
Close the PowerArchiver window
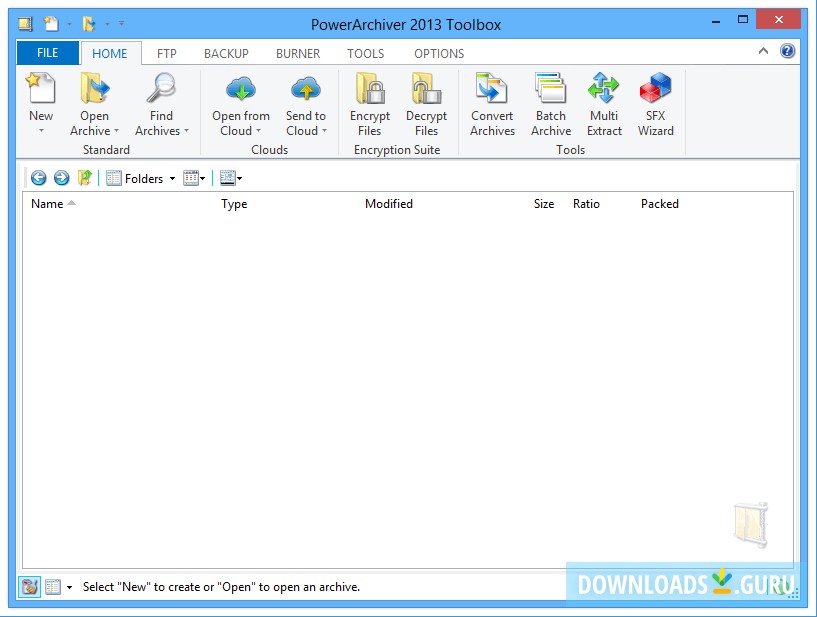pyautogui.click(x=778, y=20)
